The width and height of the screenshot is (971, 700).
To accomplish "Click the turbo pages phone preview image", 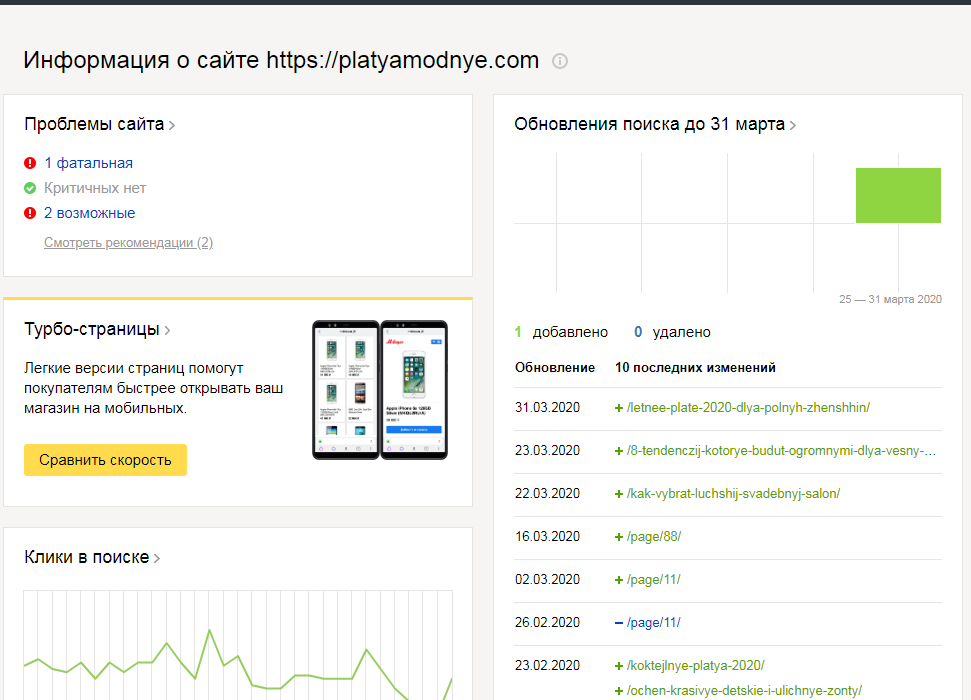I will pos(380,390).
